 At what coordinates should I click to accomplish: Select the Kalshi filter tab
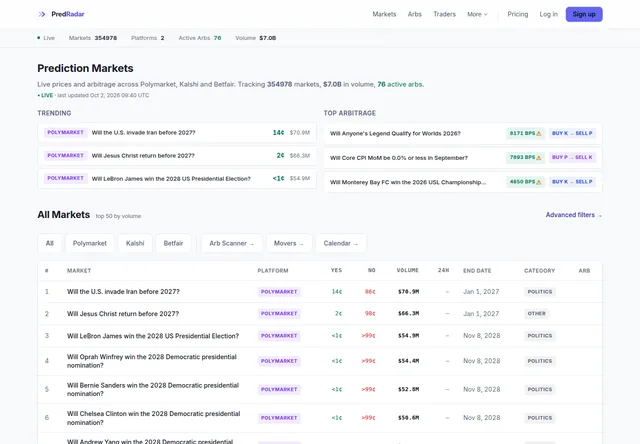coord(135,243)
